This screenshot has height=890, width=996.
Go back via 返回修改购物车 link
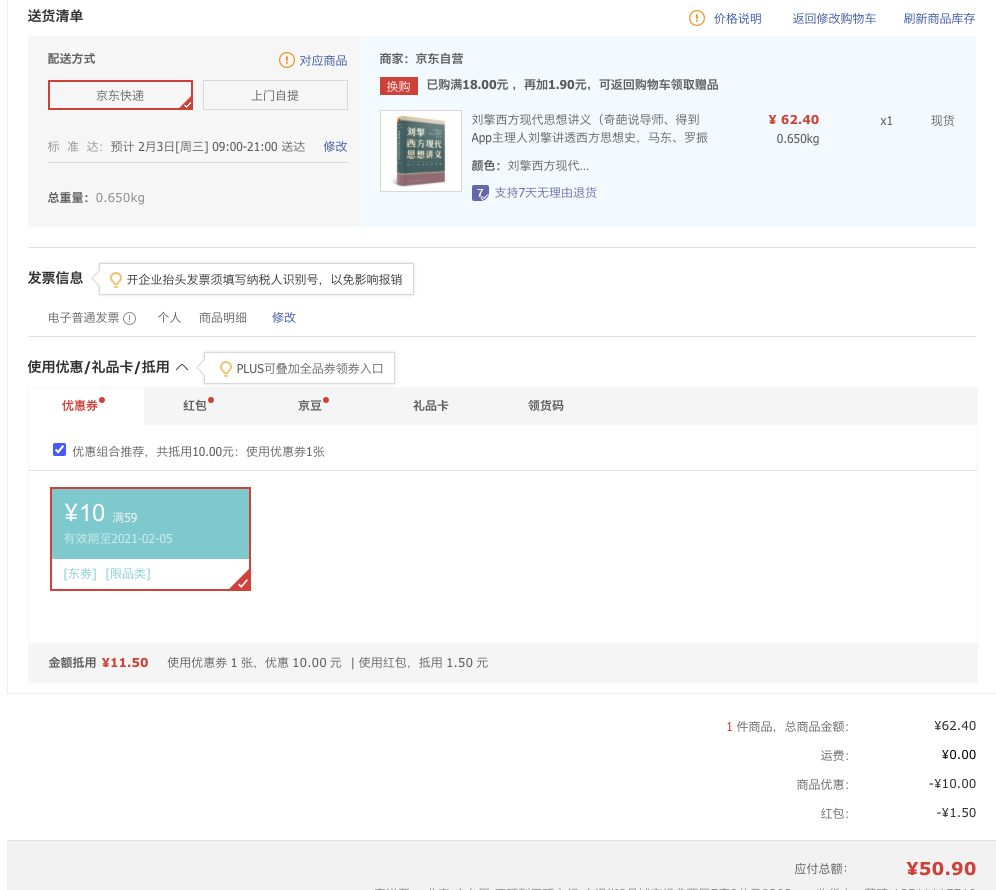[833, 18]
